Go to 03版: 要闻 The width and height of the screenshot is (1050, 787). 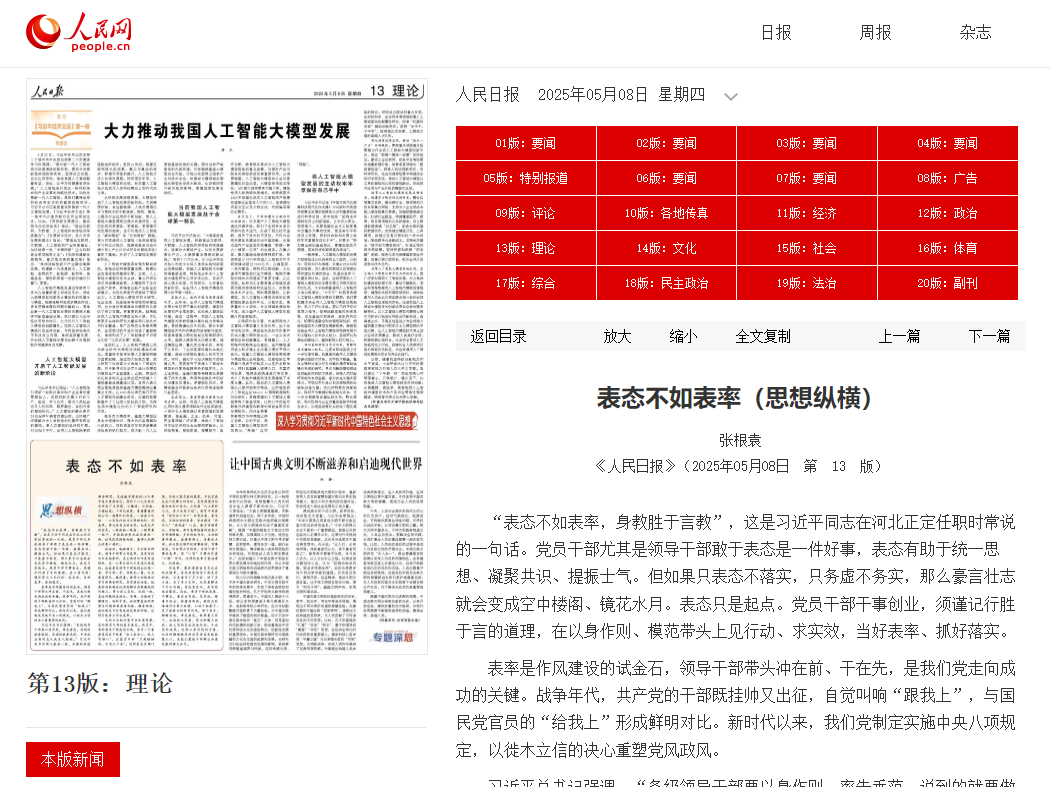coord(806,143)
